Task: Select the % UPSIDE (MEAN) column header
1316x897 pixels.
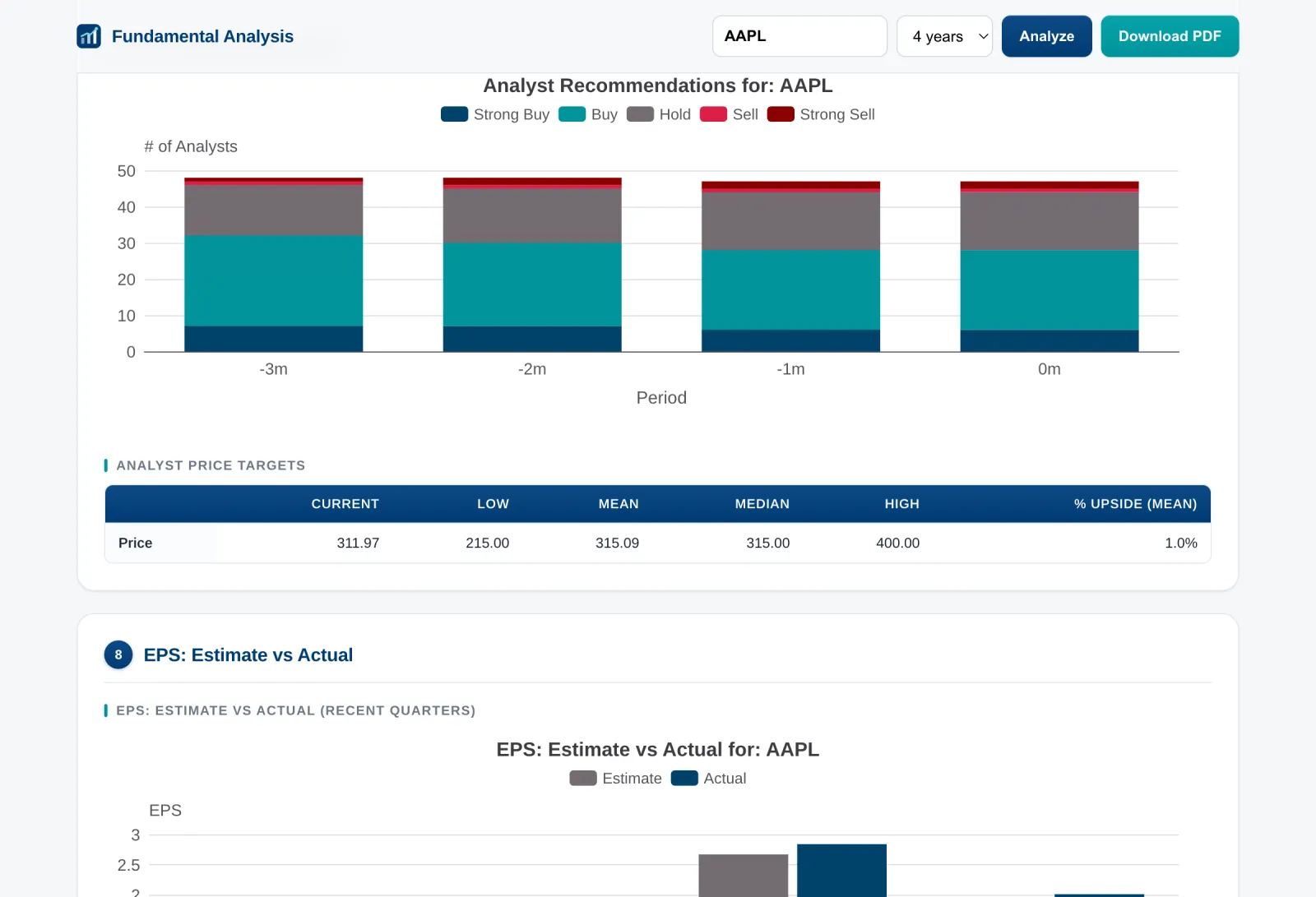Action: (x=1135, y=504)
